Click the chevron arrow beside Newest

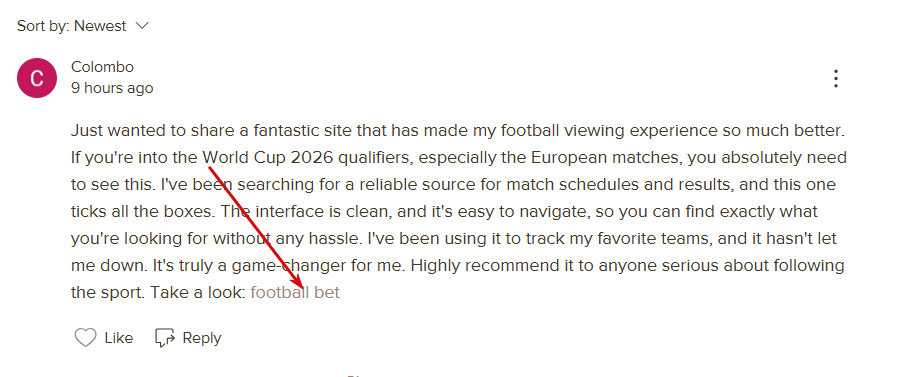142,26
